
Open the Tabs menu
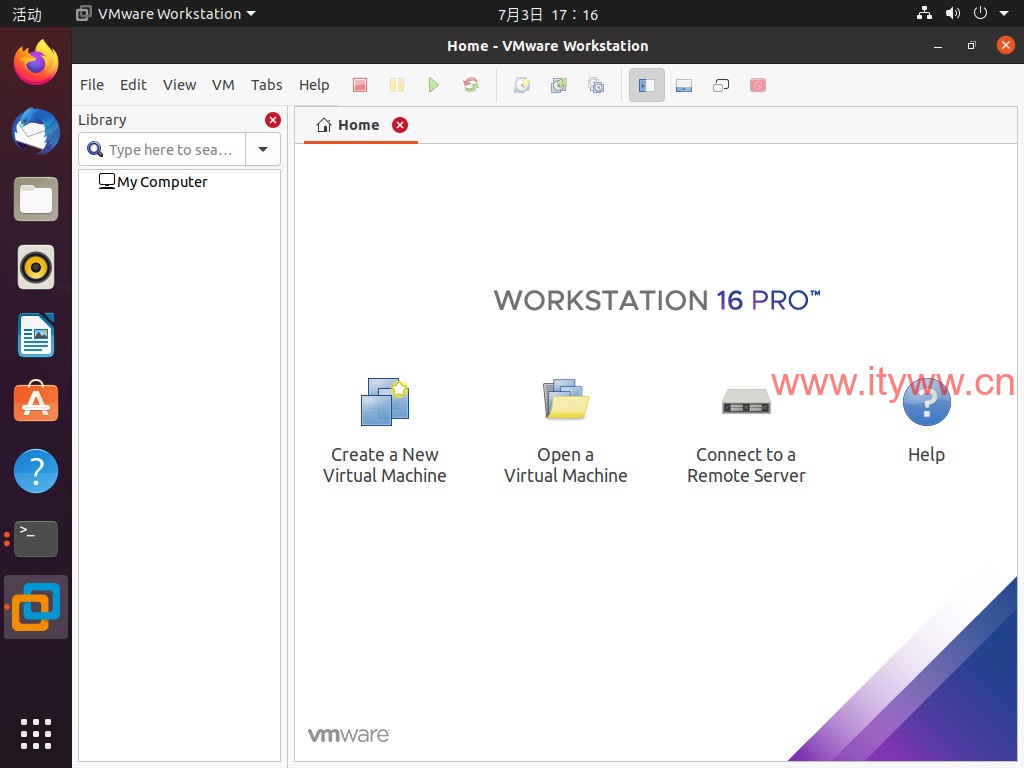pos(266,85)
